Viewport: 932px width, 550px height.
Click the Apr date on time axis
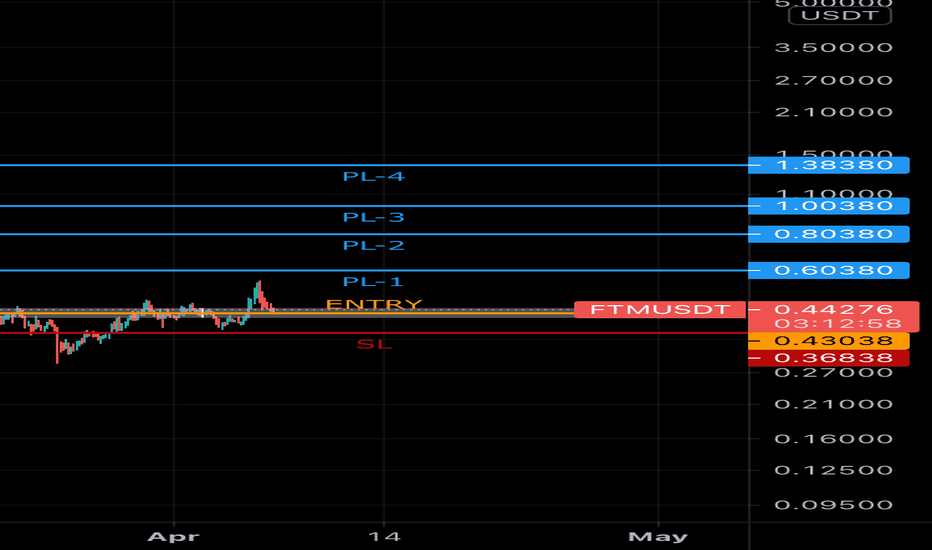(173, 537)
